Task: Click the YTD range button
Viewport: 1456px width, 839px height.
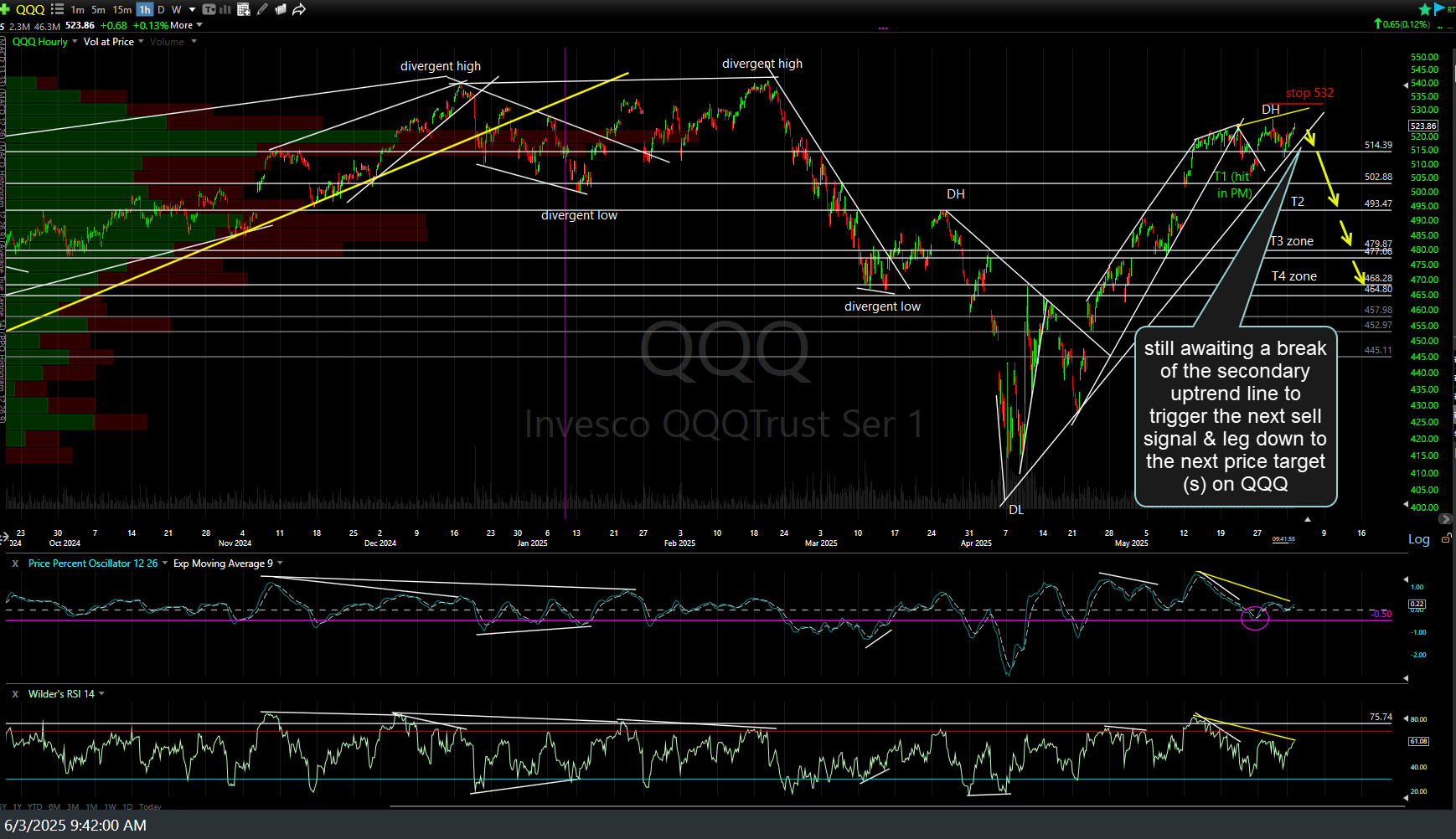Action: [x=34, y=806]
